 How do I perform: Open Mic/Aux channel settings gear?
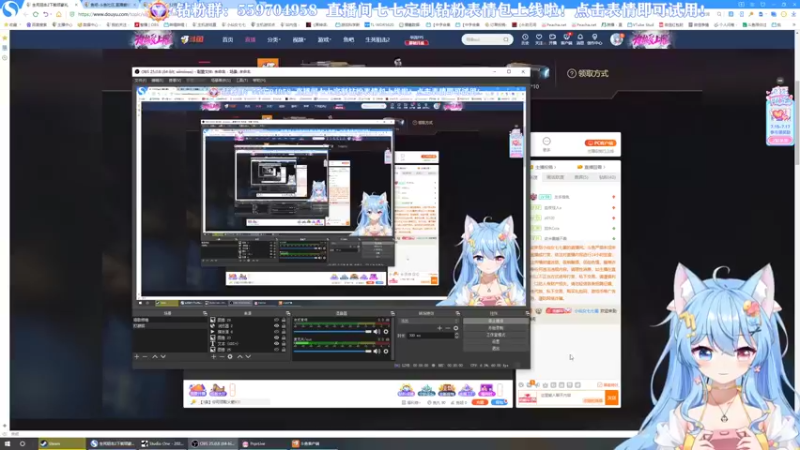point(386,351)
